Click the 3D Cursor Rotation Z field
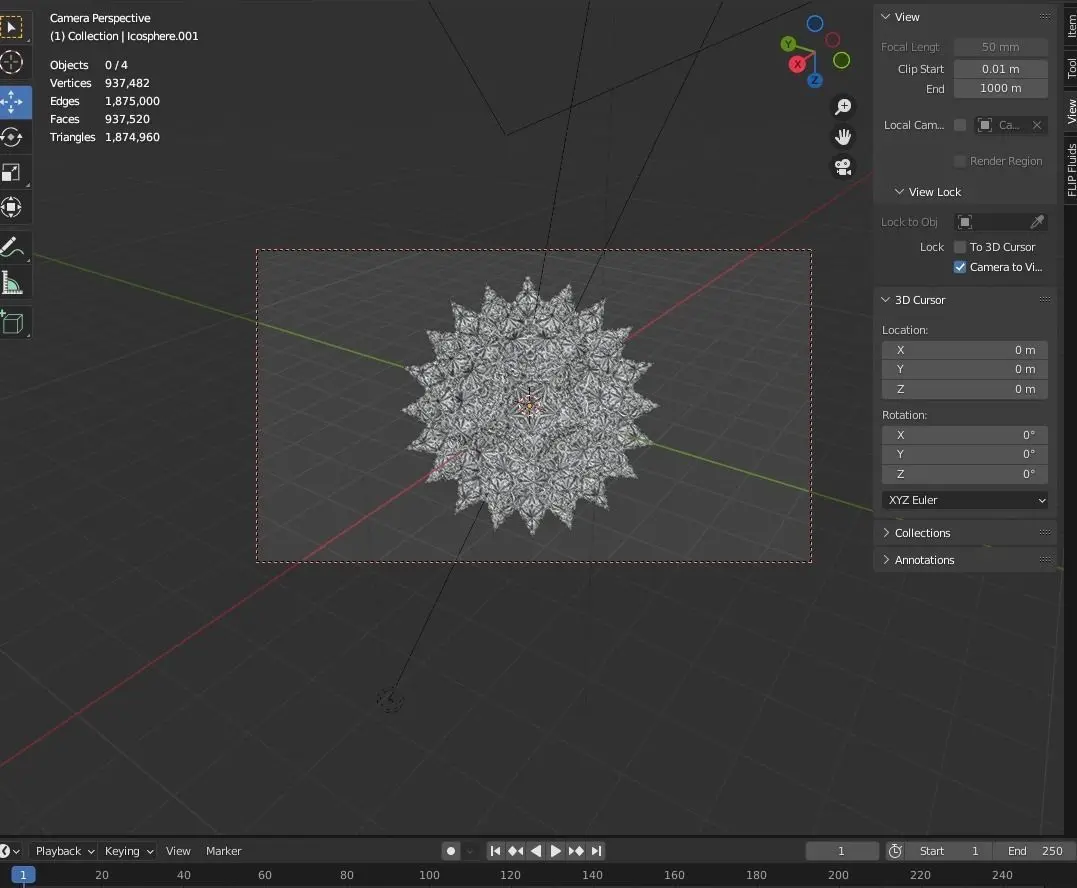Screen dimensions: 1077x888 [x=964, y=474]
